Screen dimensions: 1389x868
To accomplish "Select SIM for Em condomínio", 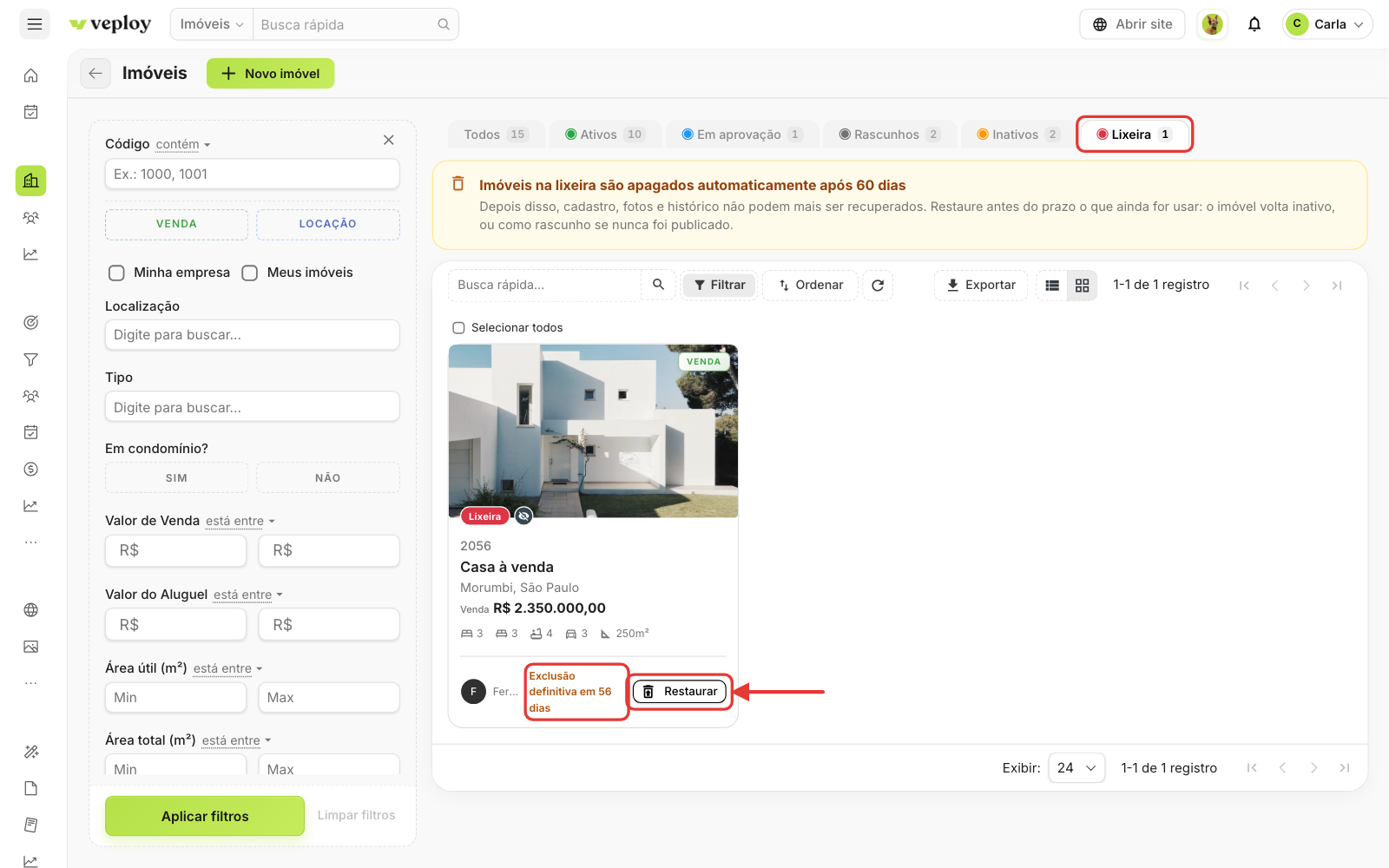I will coord(176,477).
